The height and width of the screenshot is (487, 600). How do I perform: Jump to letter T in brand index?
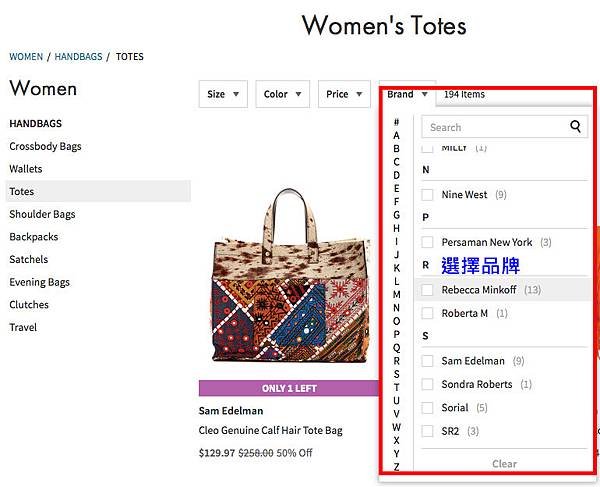396,387
